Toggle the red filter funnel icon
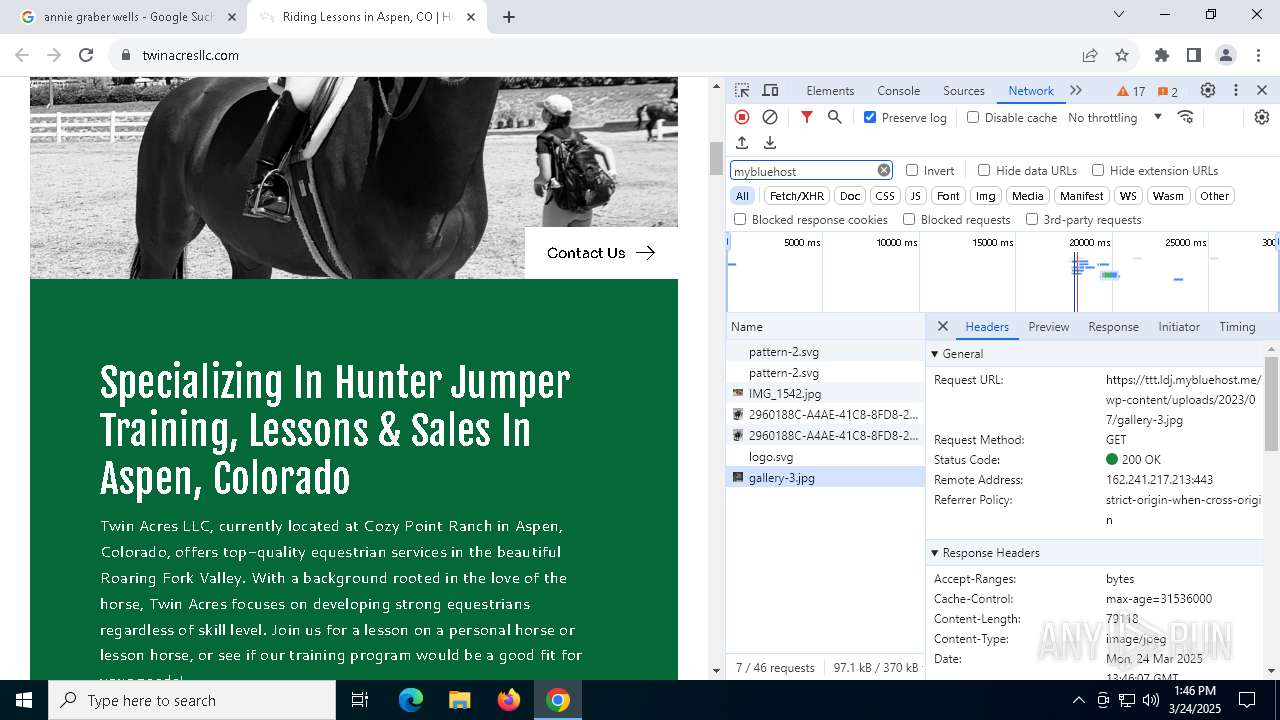 [807, 117]
